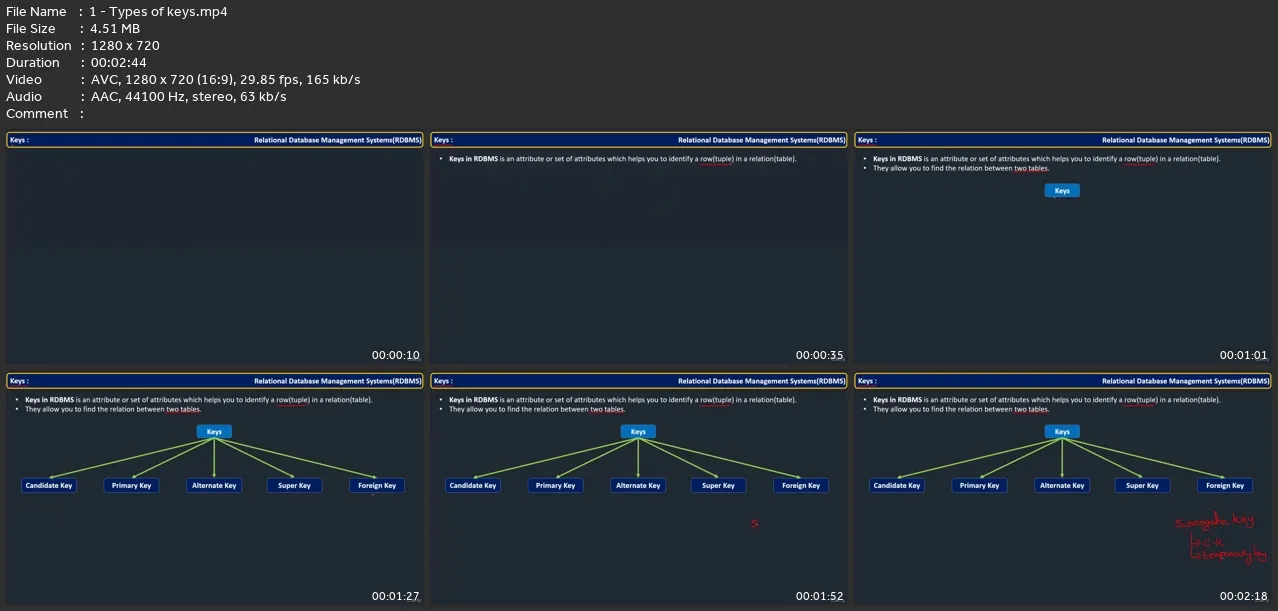
Task: Click the 00:00:35 timestamp text
Action: 820,355
